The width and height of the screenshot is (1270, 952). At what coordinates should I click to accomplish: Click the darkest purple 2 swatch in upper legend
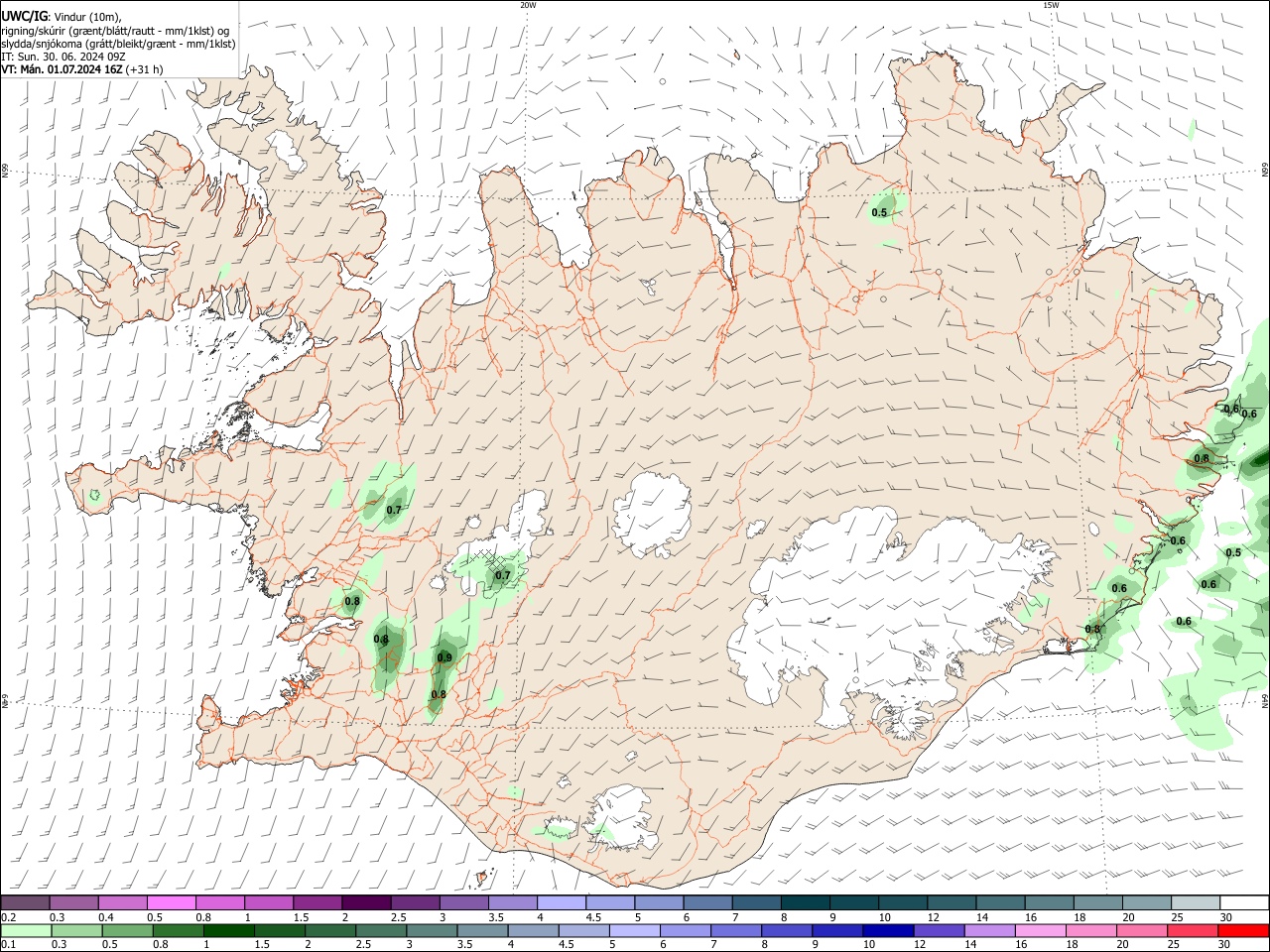365,902
